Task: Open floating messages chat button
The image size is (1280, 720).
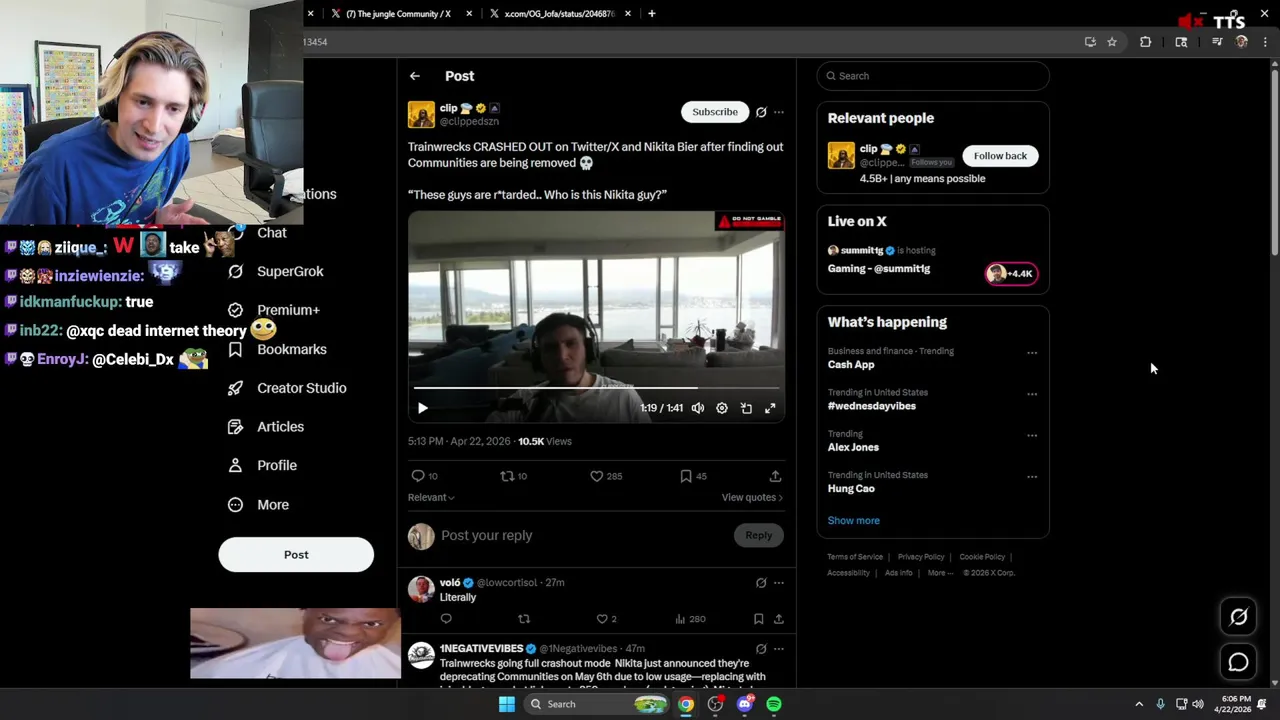Action: 1238,662
